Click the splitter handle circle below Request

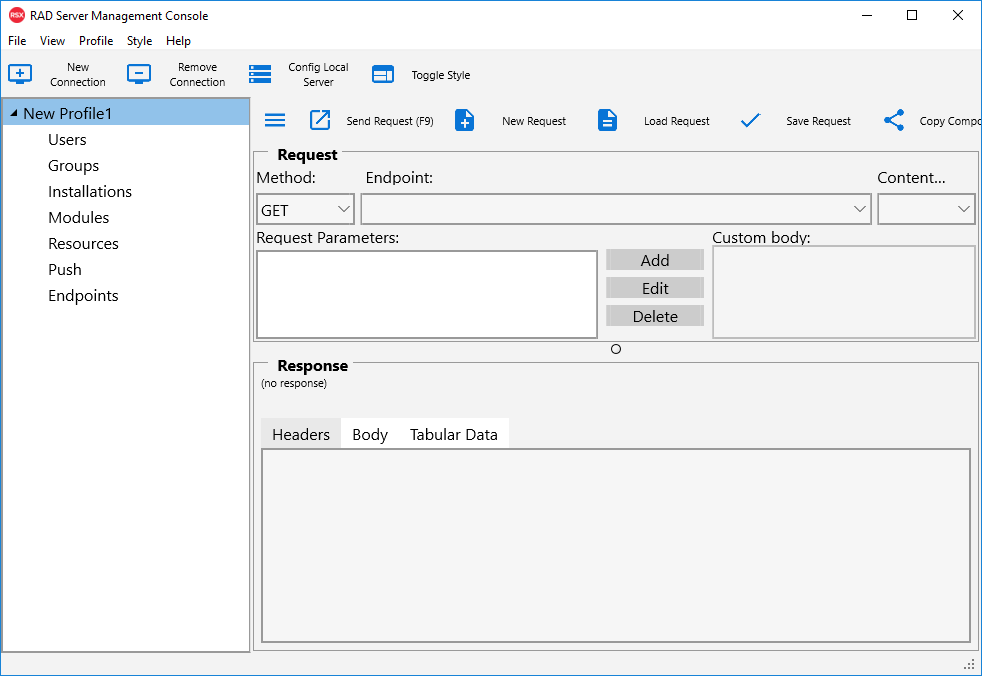[x=616, y=349]
